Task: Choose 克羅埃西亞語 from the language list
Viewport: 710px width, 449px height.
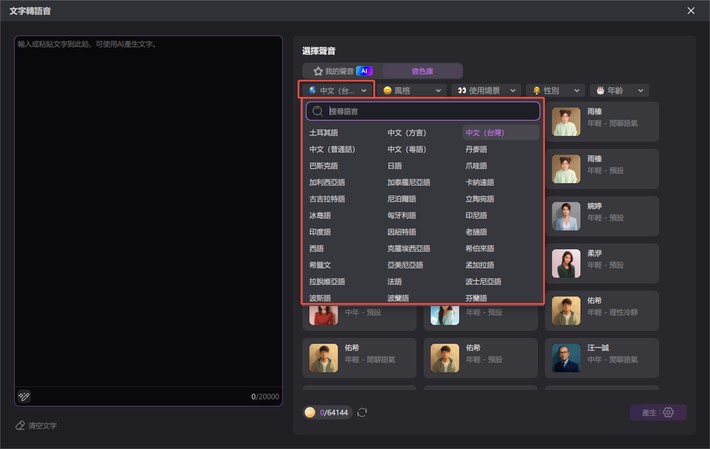Action: [408, 248]
